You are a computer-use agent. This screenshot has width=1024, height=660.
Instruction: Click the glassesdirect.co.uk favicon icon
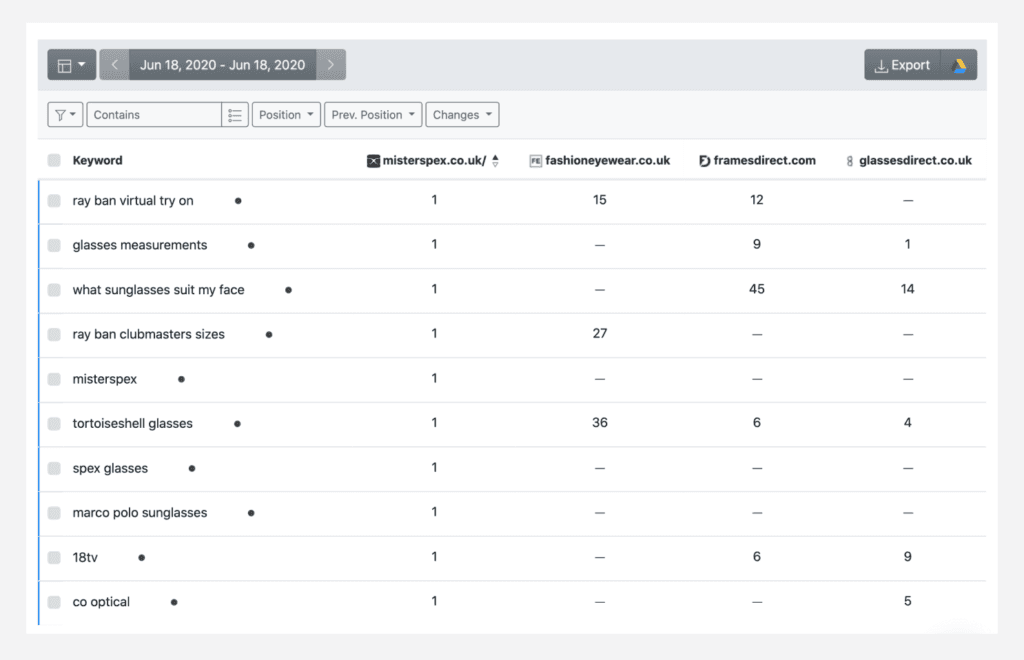click(850, 161)
